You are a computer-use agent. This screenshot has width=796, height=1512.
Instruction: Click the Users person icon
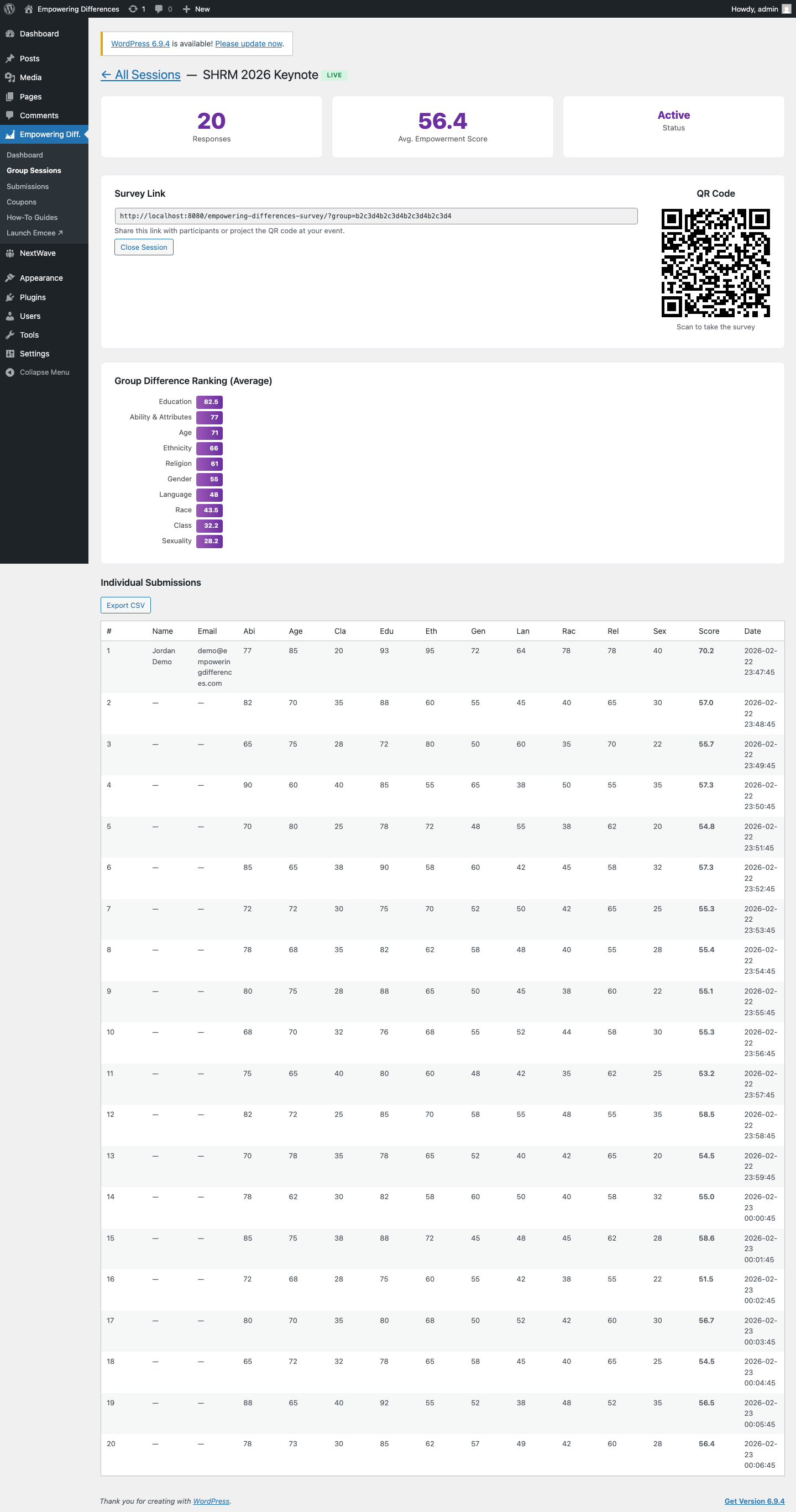tap(10, 316)
